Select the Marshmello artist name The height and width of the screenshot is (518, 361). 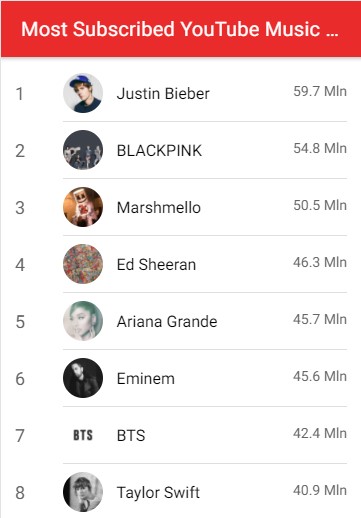coord(159,208)
